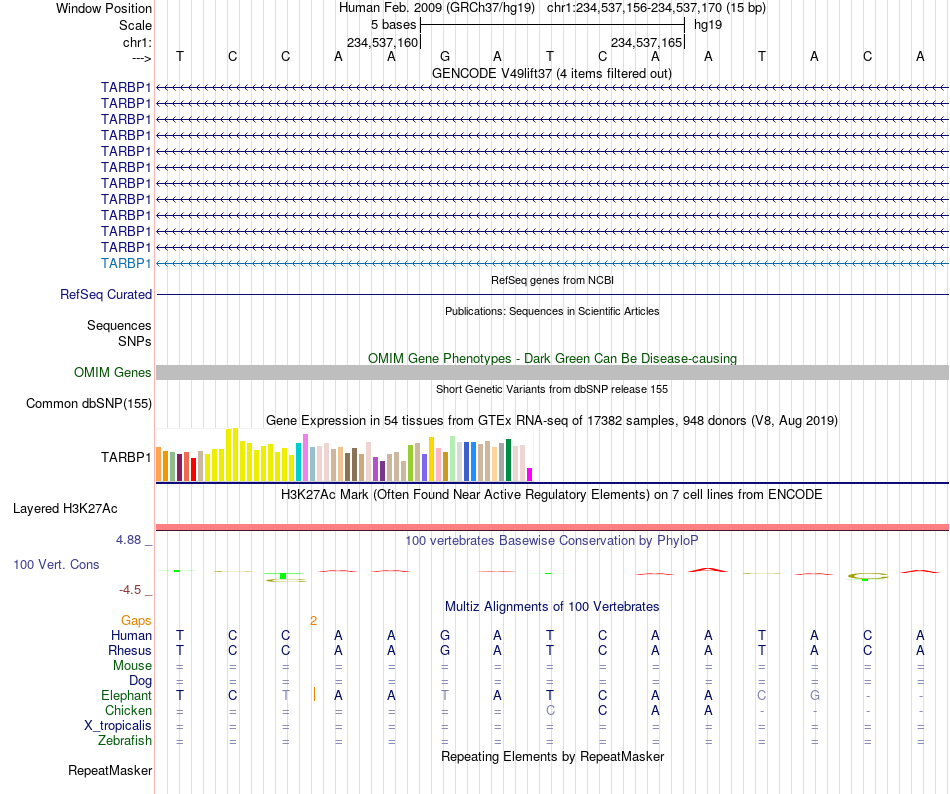This screenshot has height=794, width=950.
Task: Open the 100 Vert. Cons track label
Action: point(56,564)
